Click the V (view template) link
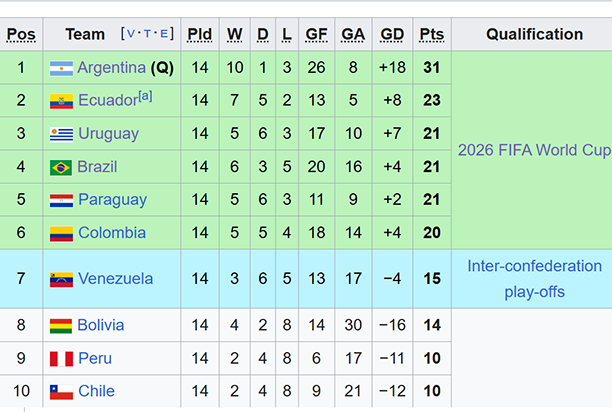The image size is (612, 413). click(x=131, y=34)
